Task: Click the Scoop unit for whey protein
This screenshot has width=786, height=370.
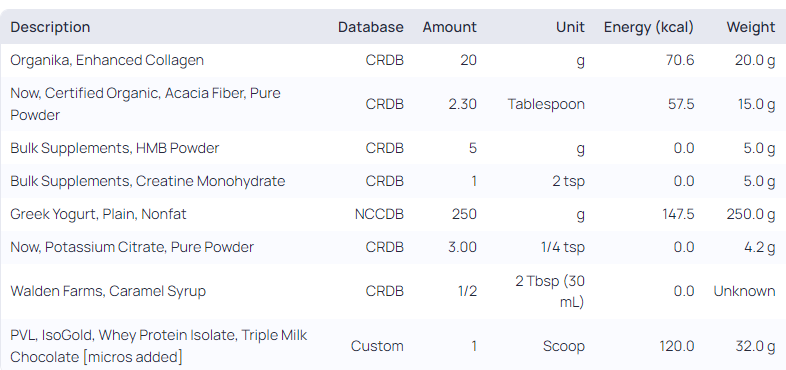Action: tap(563, 346)
